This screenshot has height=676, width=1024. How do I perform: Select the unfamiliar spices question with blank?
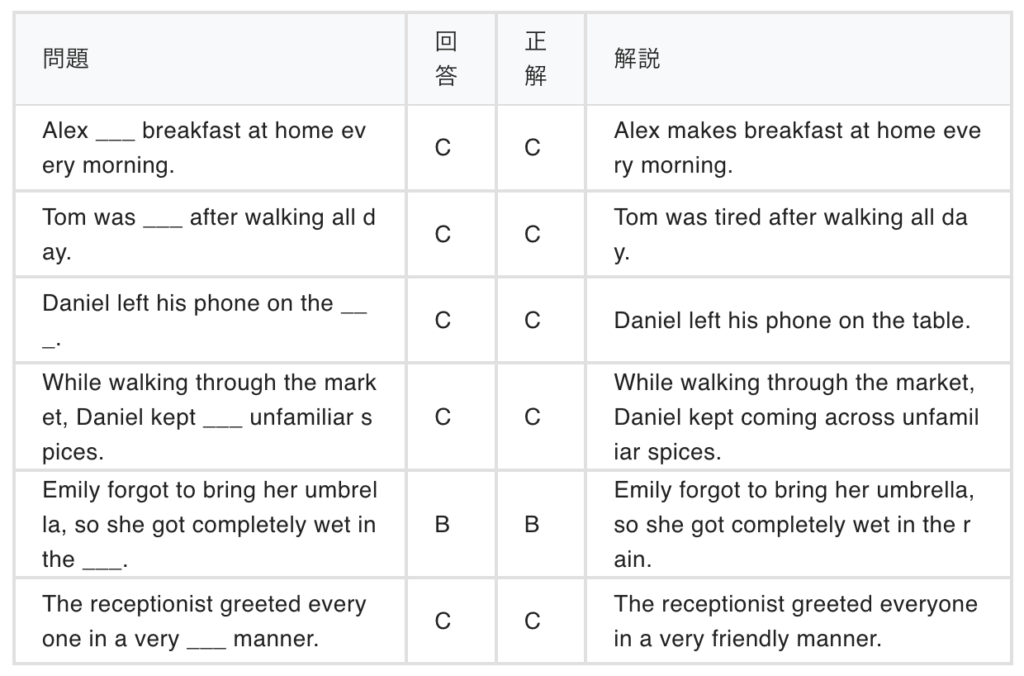tap(209, 417)
